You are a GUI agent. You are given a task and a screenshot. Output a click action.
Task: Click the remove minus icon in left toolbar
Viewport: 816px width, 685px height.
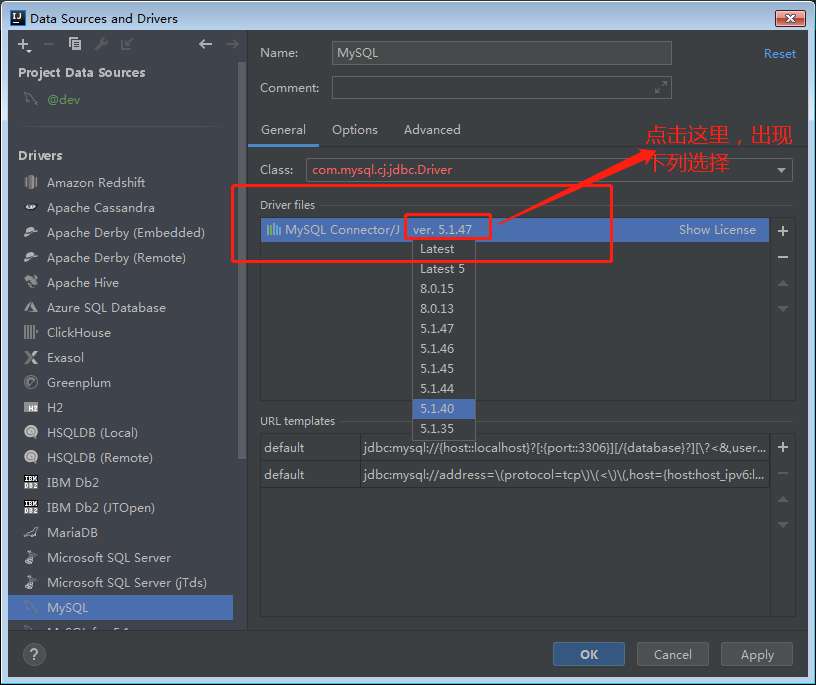click(x=49, y=45)
